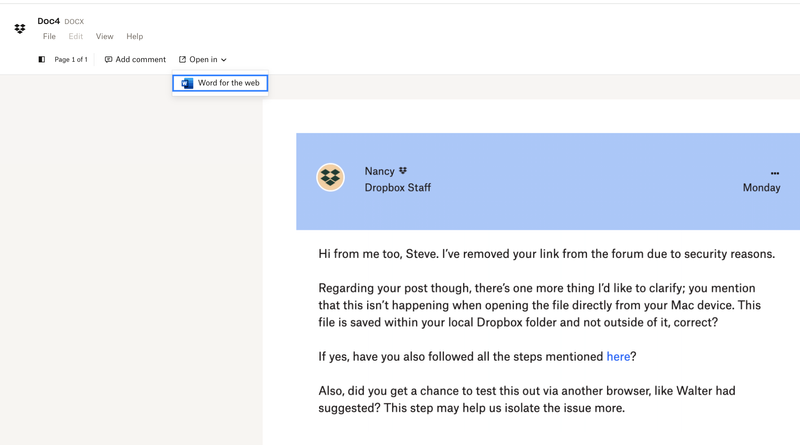Open the three-dots post options menu

[774, 173]
